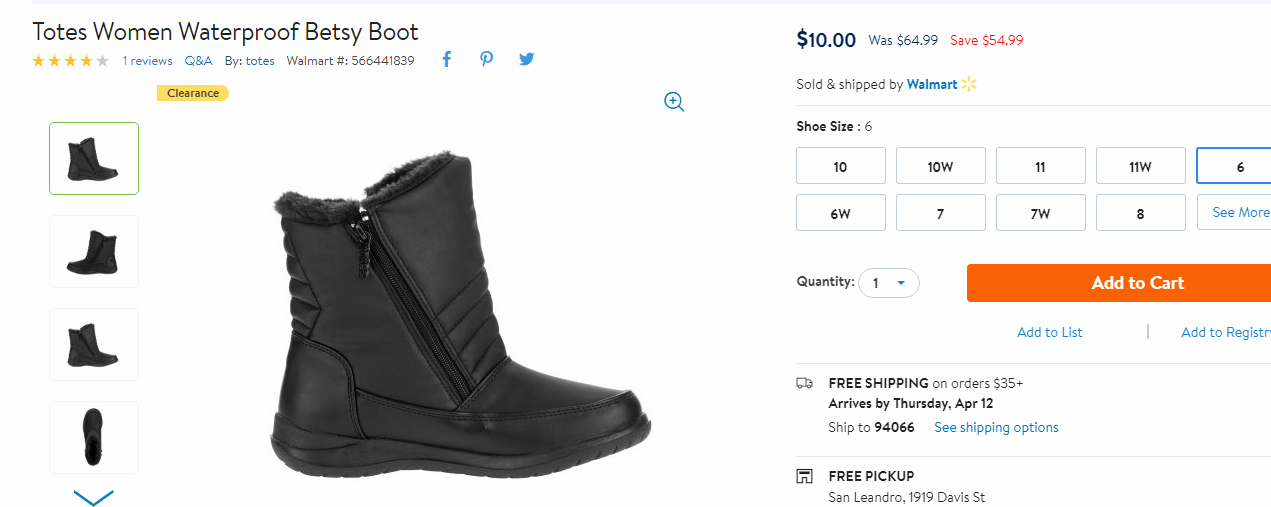The height and width of the screenshot is (507, 1271).
Task: Zoom into boot image magnifier icon
Action: [674, 101]
